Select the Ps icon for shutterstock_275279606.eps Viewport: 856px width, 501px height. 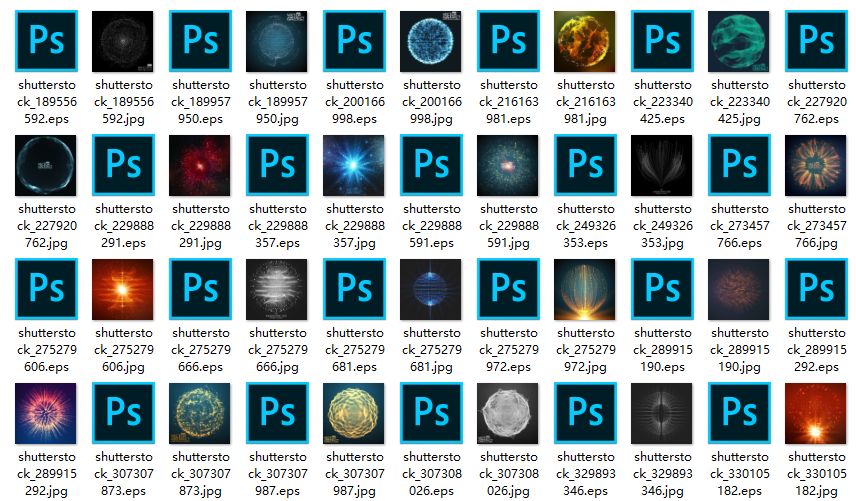tap(46, 289)
